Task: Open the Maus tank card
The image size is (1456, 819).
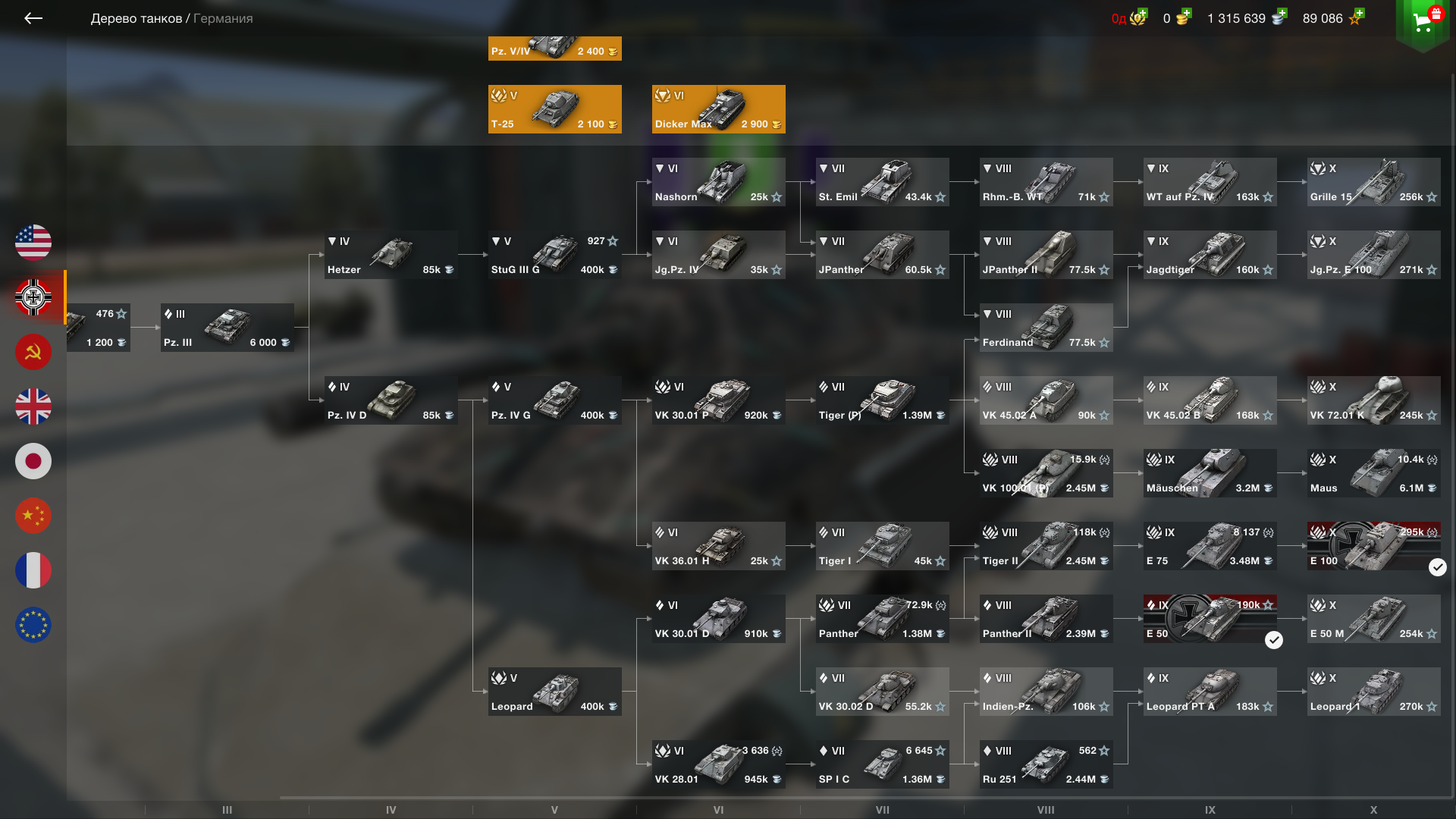Action: (1374, 473)
